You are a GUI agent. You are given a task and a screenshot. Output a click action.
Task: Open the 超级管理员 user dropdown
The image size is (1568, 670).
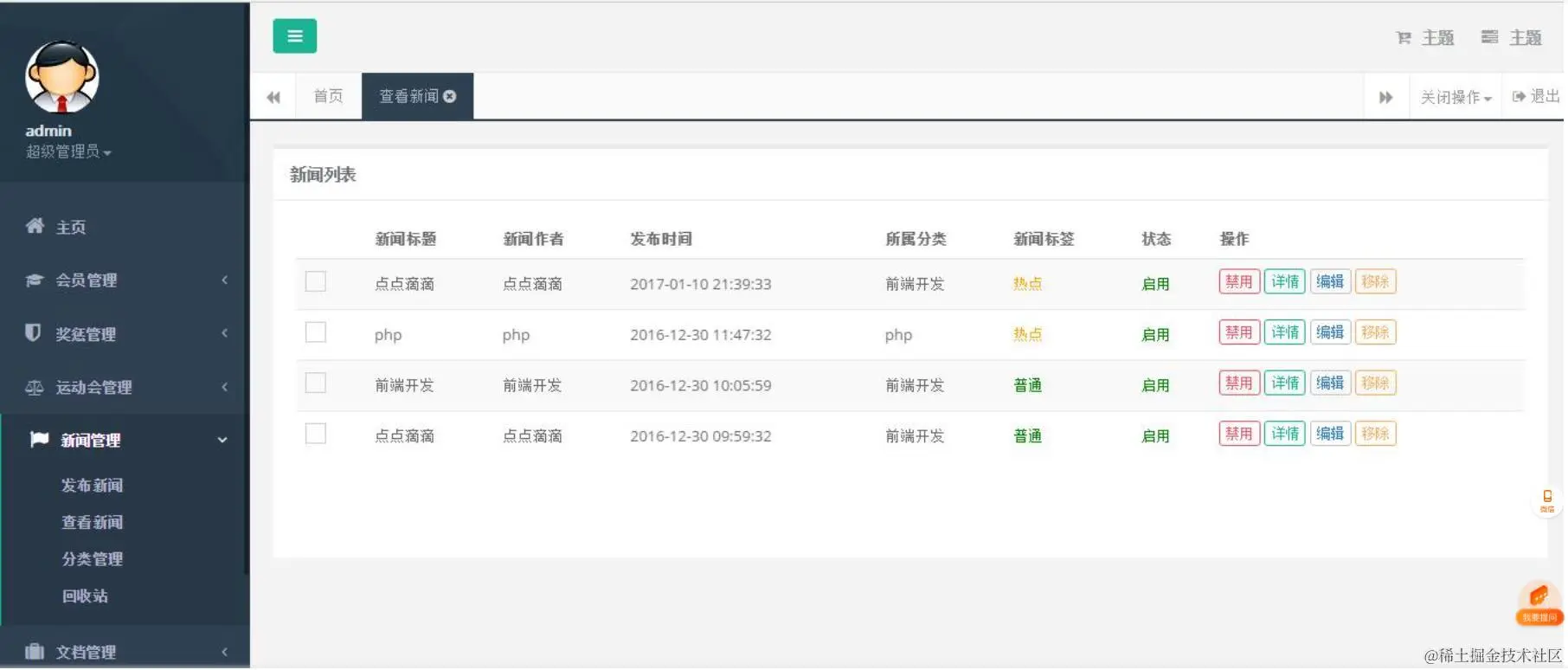click(x=68, y=152)
